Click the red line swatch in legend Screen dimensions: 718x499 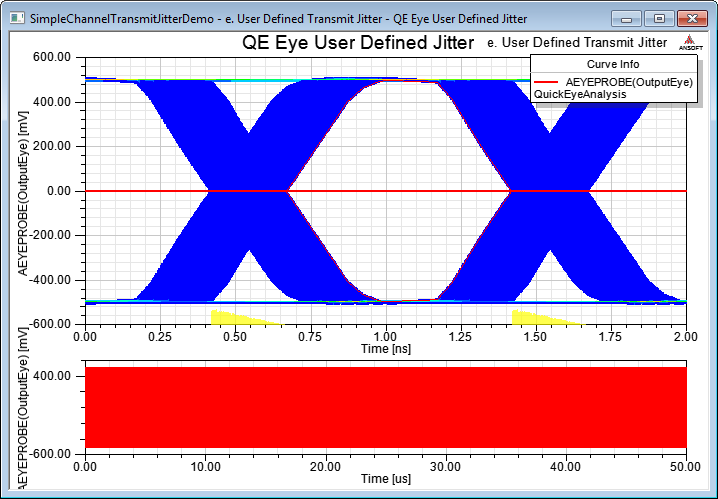[546, 82]
